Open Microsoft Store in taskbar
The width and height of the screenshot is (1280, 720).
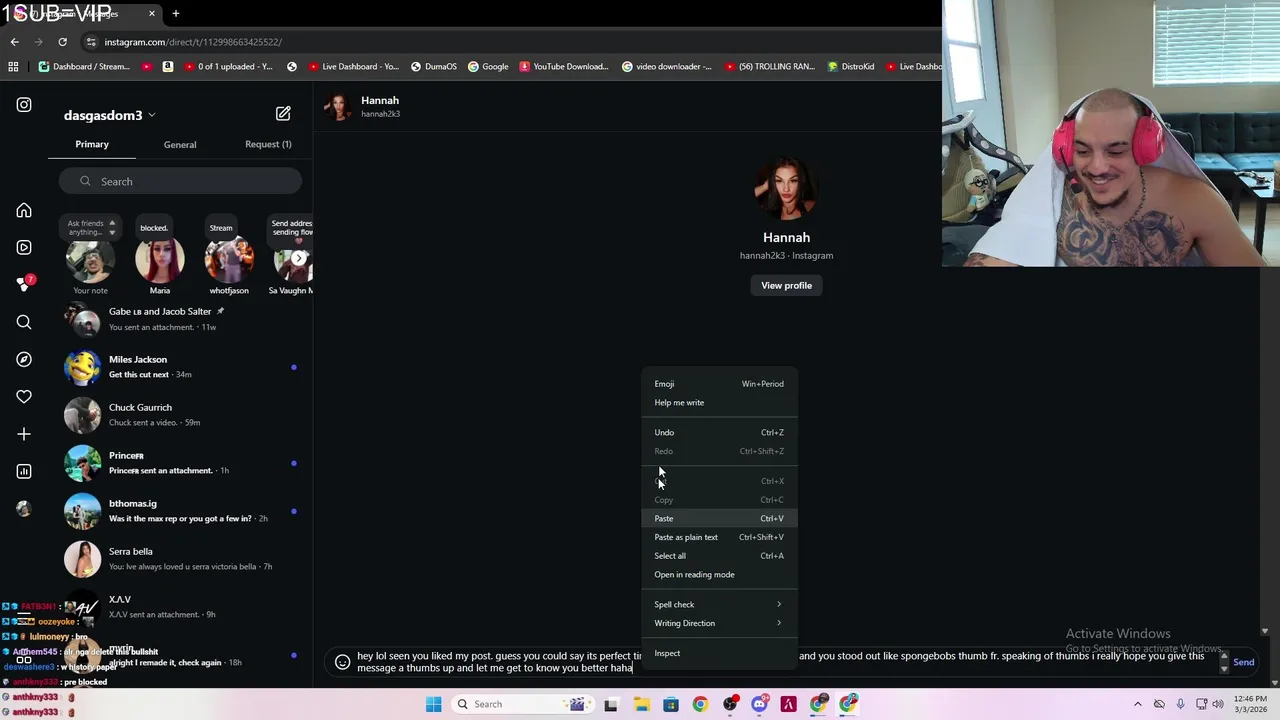click(671, 704)
